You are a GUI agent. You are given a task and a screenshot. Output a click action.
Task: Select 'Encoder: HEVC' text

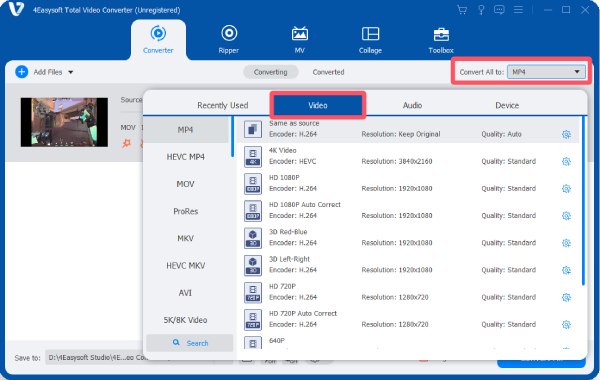click(x=293, y=161)
